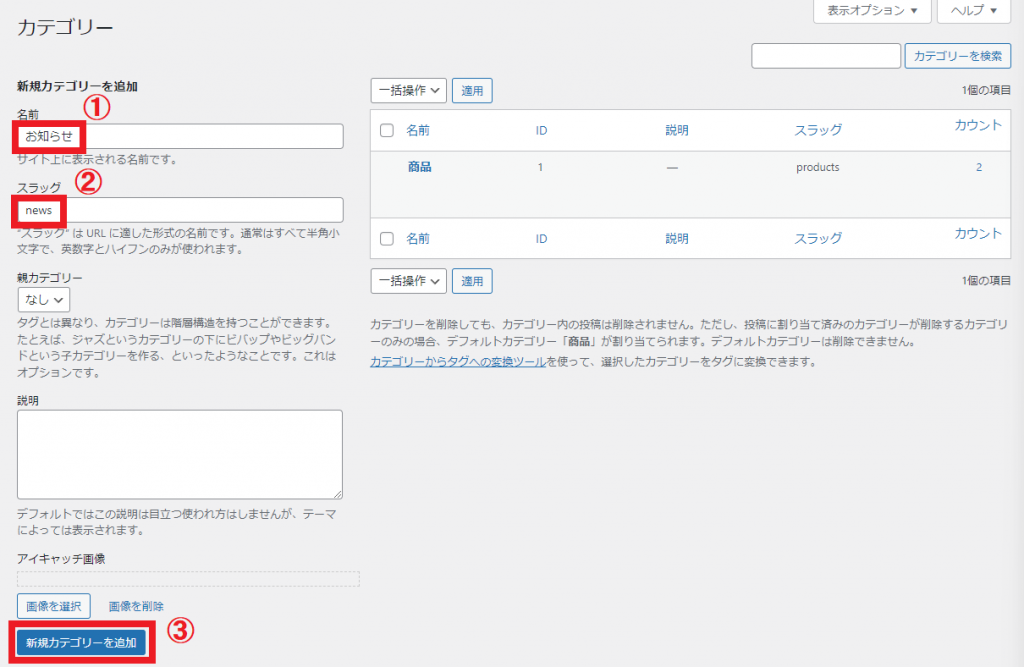
Task: Sort by カウント in the table footer
Action: coord(978,234)
